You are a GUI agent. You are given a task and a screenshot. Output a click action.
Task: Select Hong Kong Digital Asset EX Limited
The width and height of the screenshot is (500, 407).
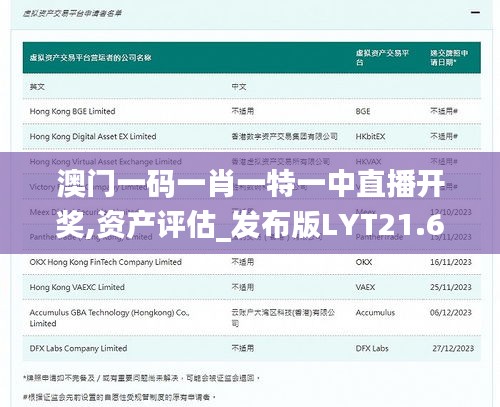tap(93, 136)
